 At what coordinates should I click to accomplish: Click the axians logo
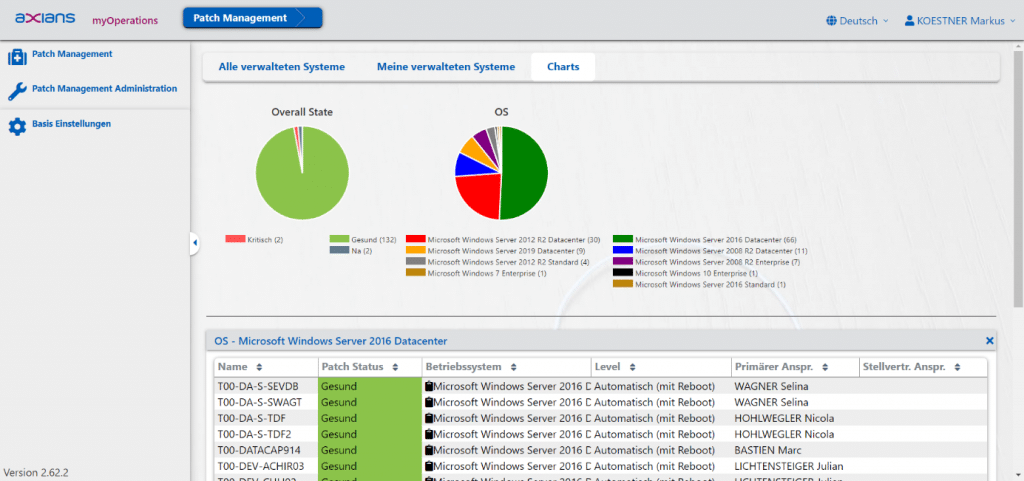pyautogui.click(x=45, y=19)
